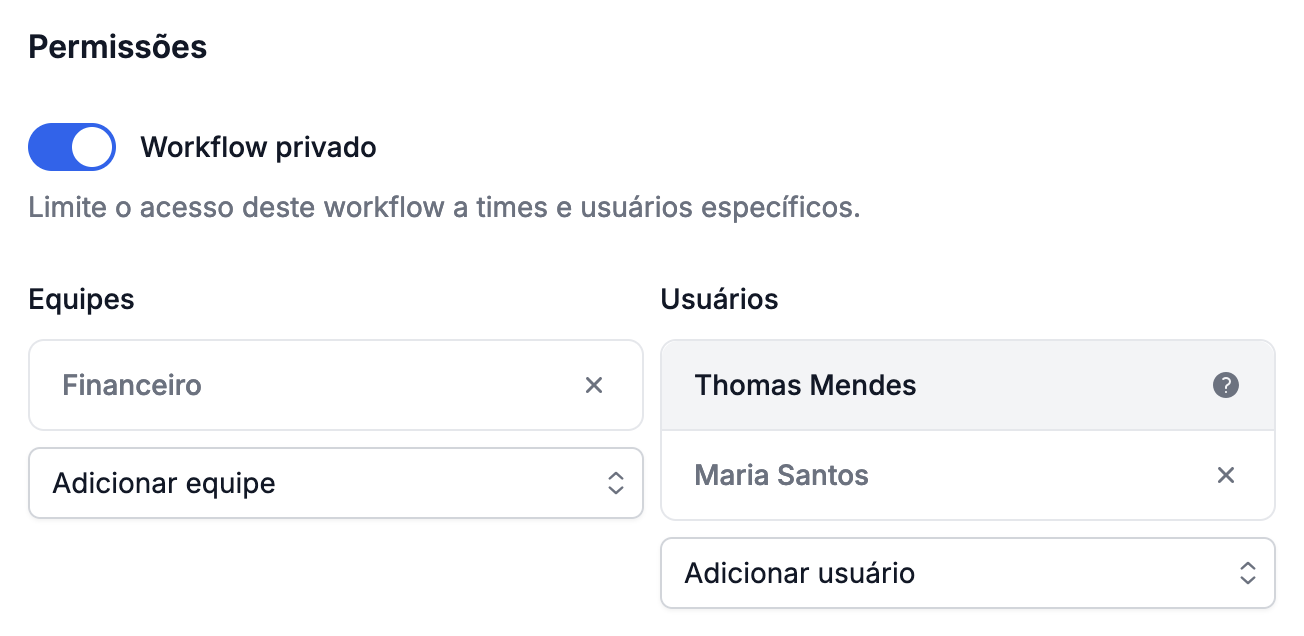Select the Maria Santos user row
Viewport: 1304px width, 636px height.
[x=968, y=475]
